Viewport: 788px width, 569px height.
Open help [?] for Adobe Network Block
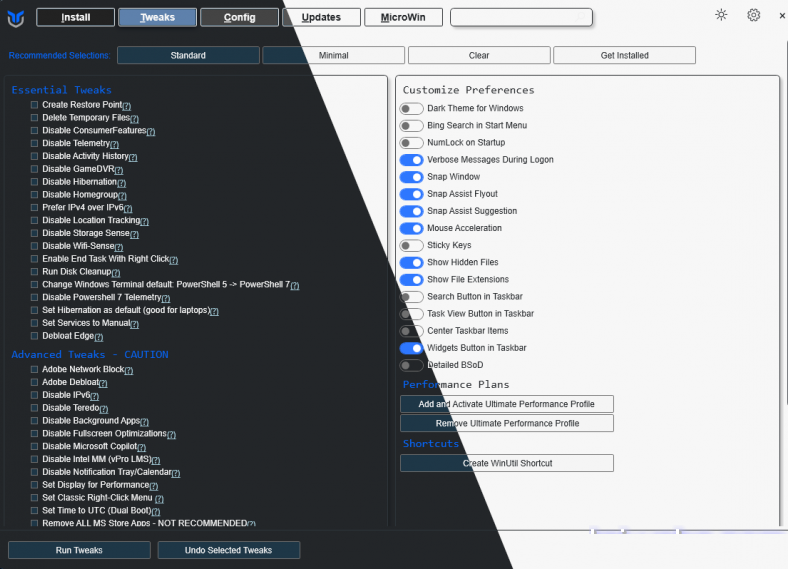pyautogui.click(x=129, y=370)
